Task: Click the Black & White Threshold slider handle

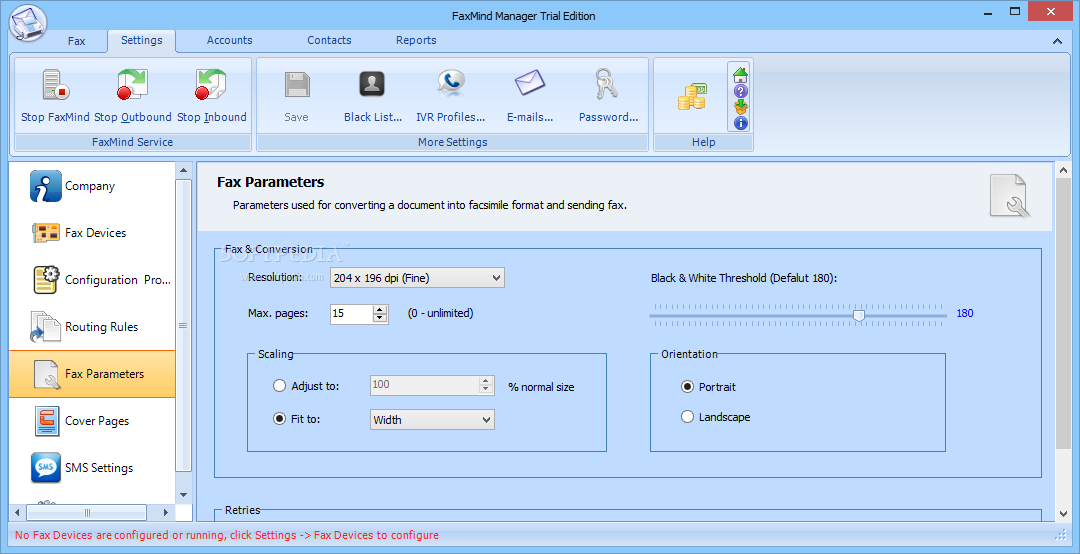Action: point(859,315)
